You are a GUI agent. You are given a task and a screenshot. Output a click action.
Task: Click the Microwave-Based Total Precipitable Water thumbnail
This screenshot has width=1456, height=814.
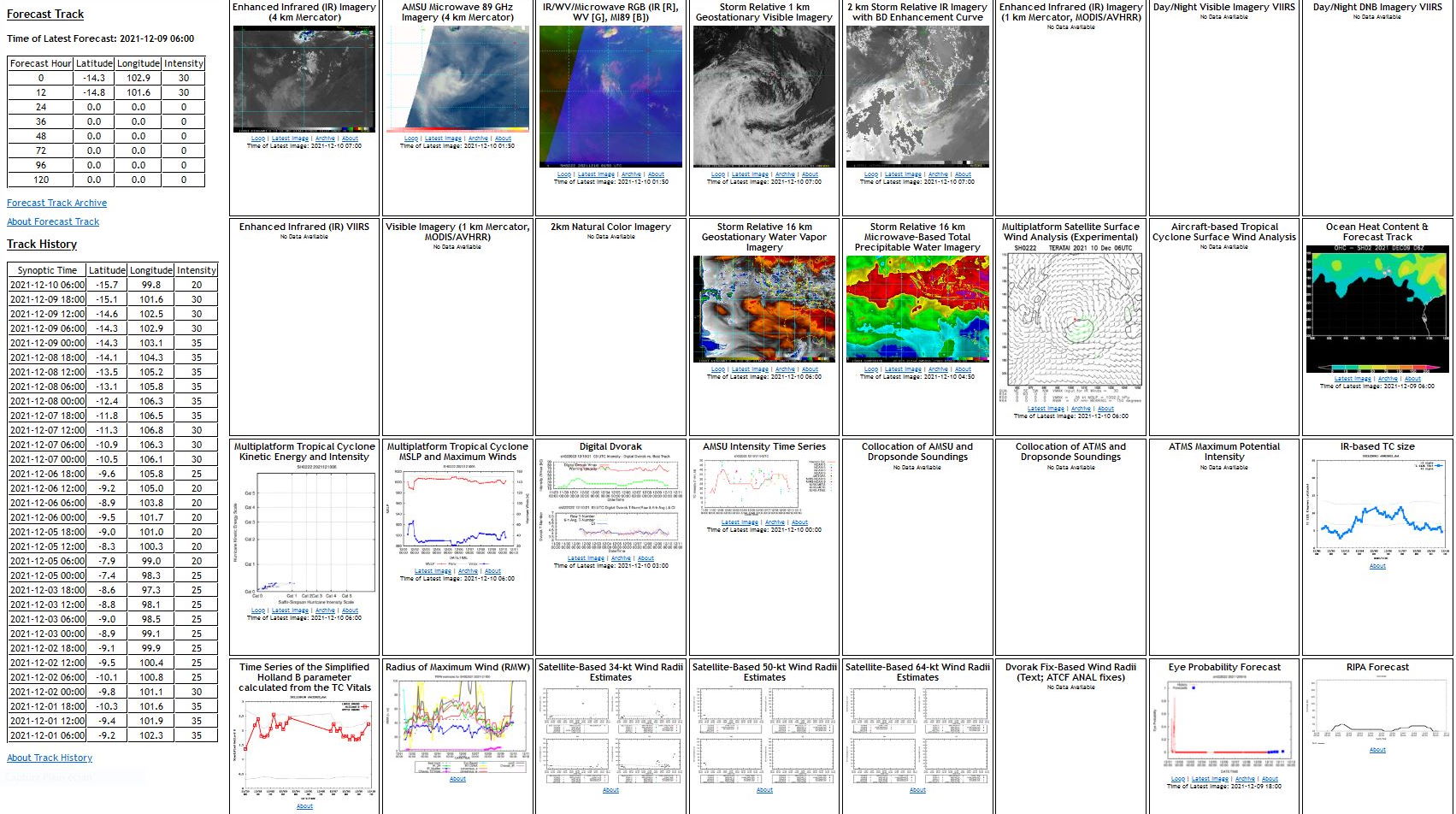point(917,308)
